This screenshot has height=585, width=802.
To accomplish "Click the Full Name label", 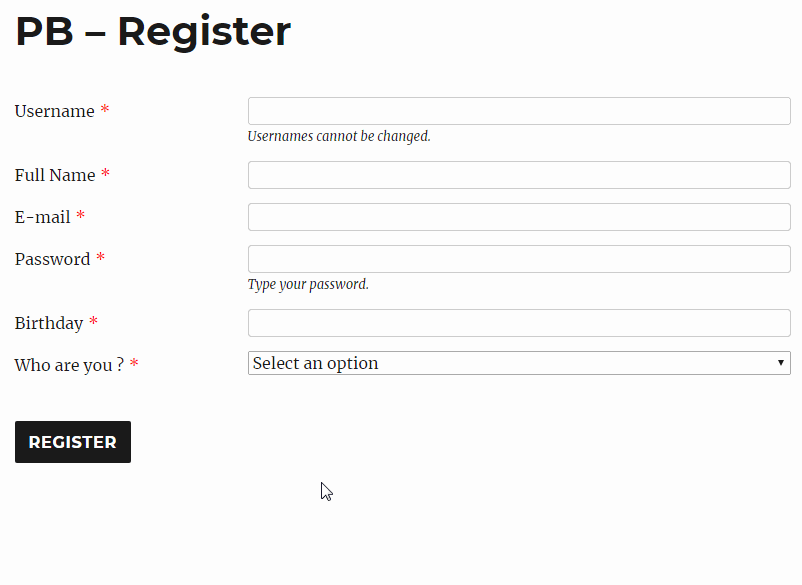I will click(55, 175).
